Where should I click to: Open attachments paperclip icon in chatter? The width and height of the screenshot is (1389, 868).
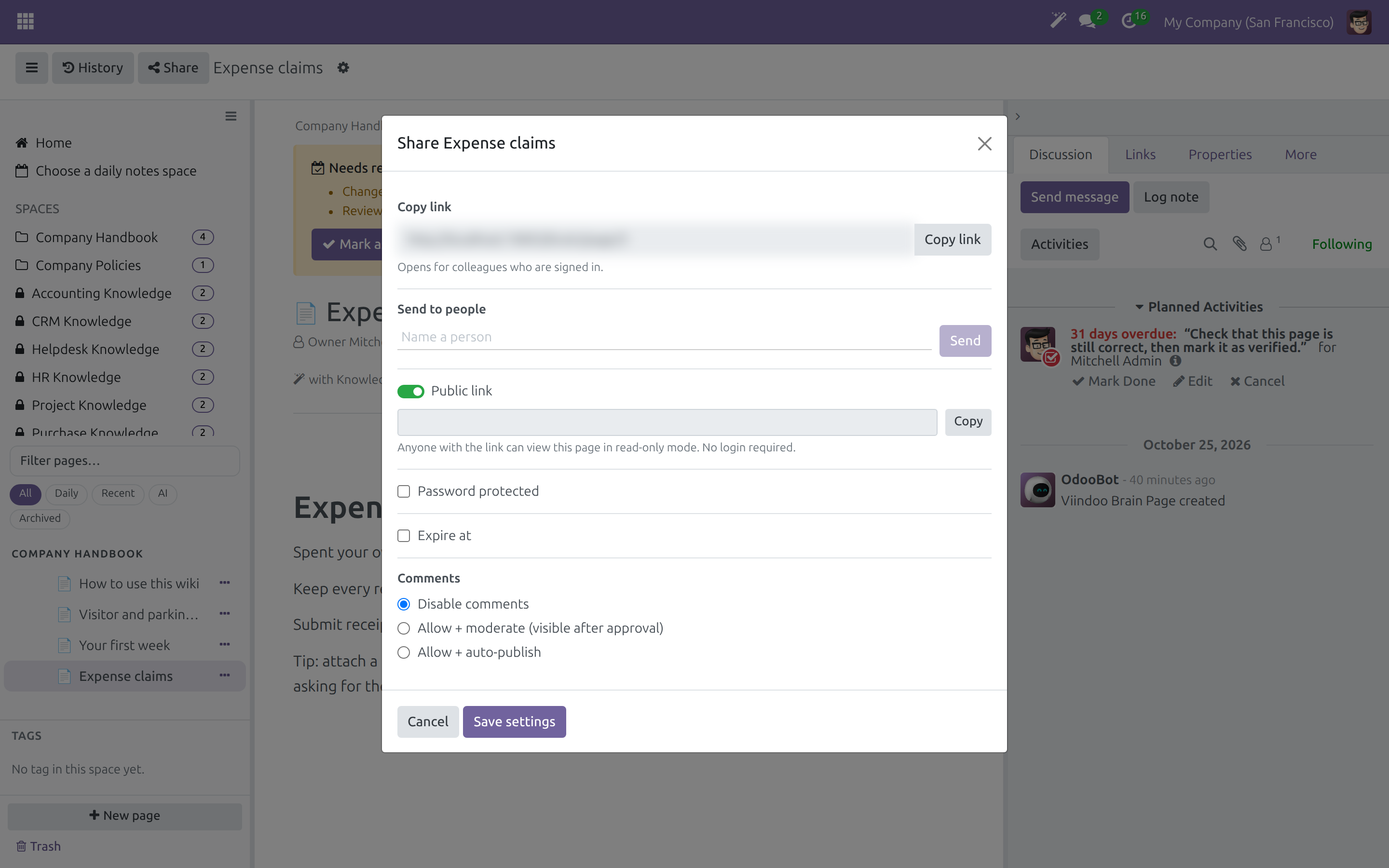pyautogui.click(x=1239, y=244)
